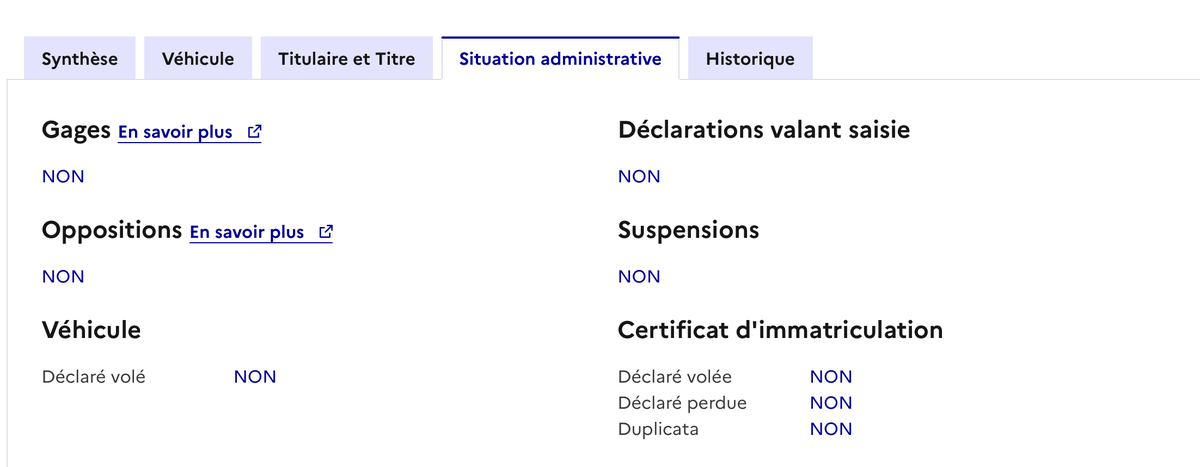The width and height of the screenshot is (1200, 467).
Task: Click the NON value under Gages
Action: (x=63, y=177)
